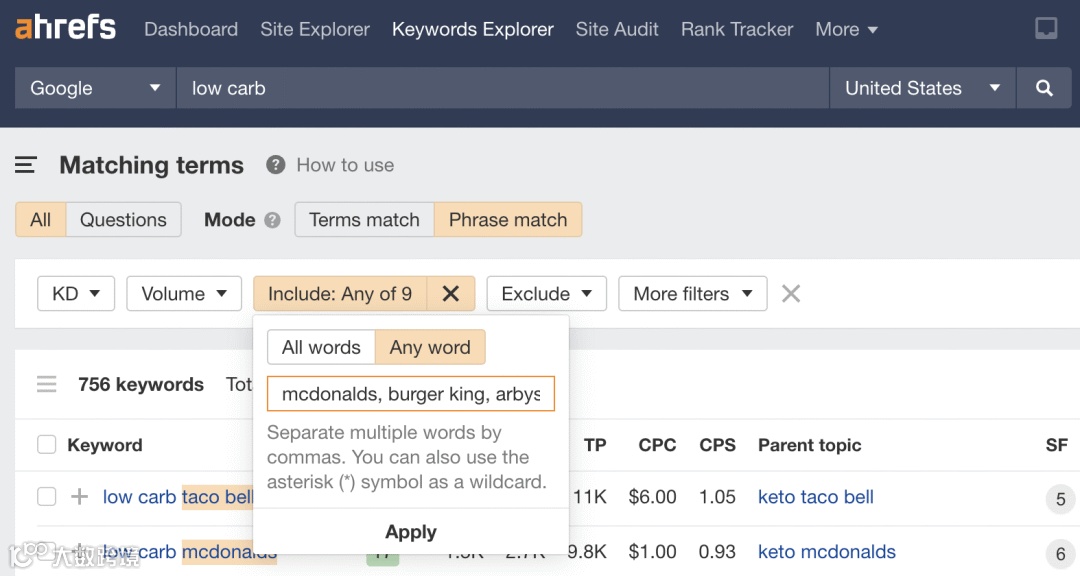Image resolution: width=1080 pixels, height=576 pixels.
Task: Switch to the Questions tab
Action: [x=123, y=219]
